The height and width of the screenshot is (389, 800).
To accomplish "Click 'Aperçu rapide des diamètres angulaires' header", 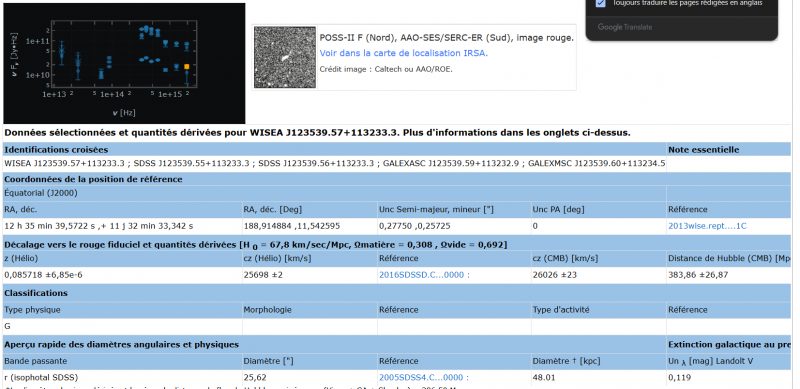I will [x=121, y=345].
